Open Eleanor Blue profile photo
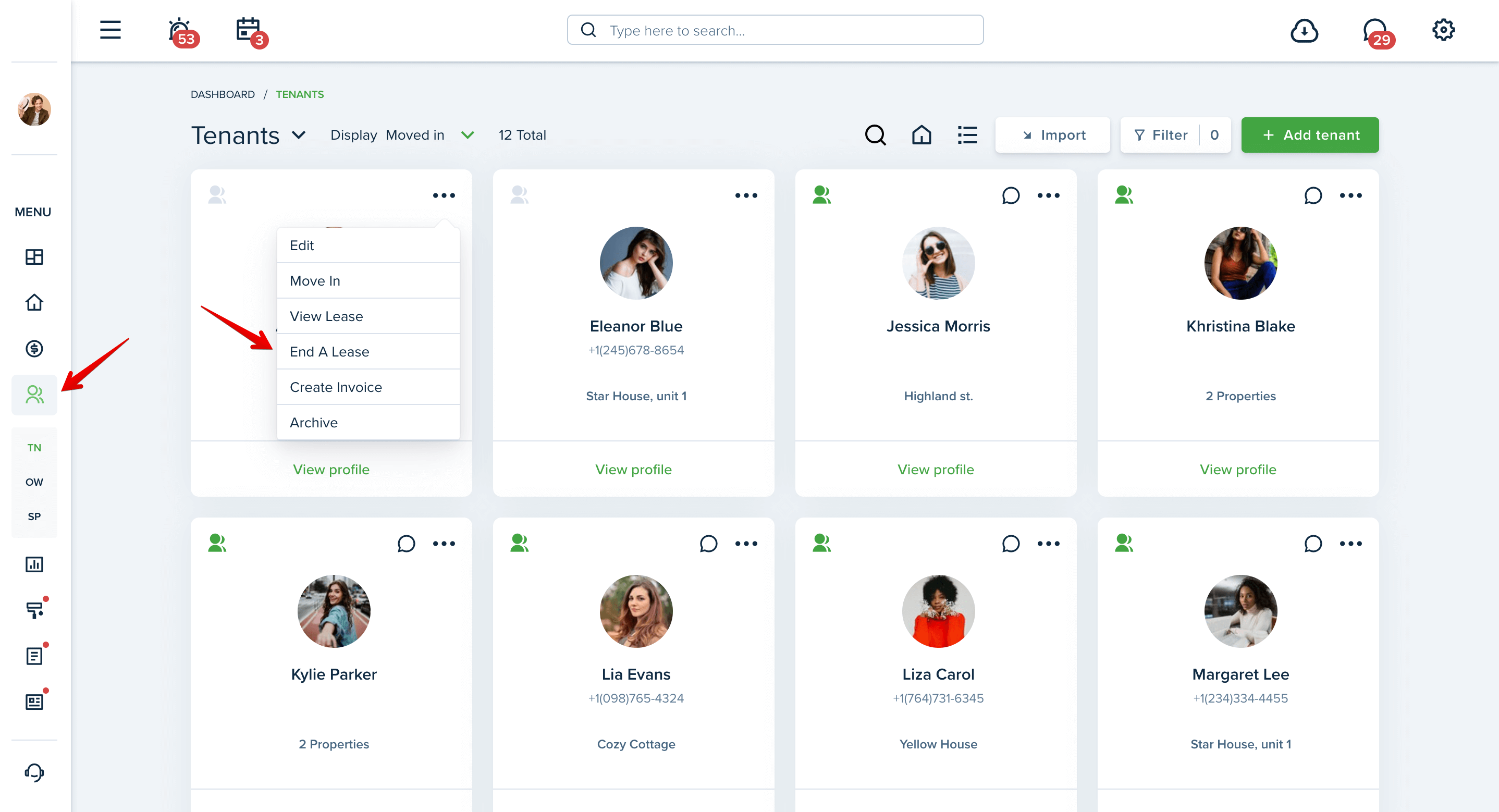Viewport: 1499px width, 812px height. (x=636, y=263)
